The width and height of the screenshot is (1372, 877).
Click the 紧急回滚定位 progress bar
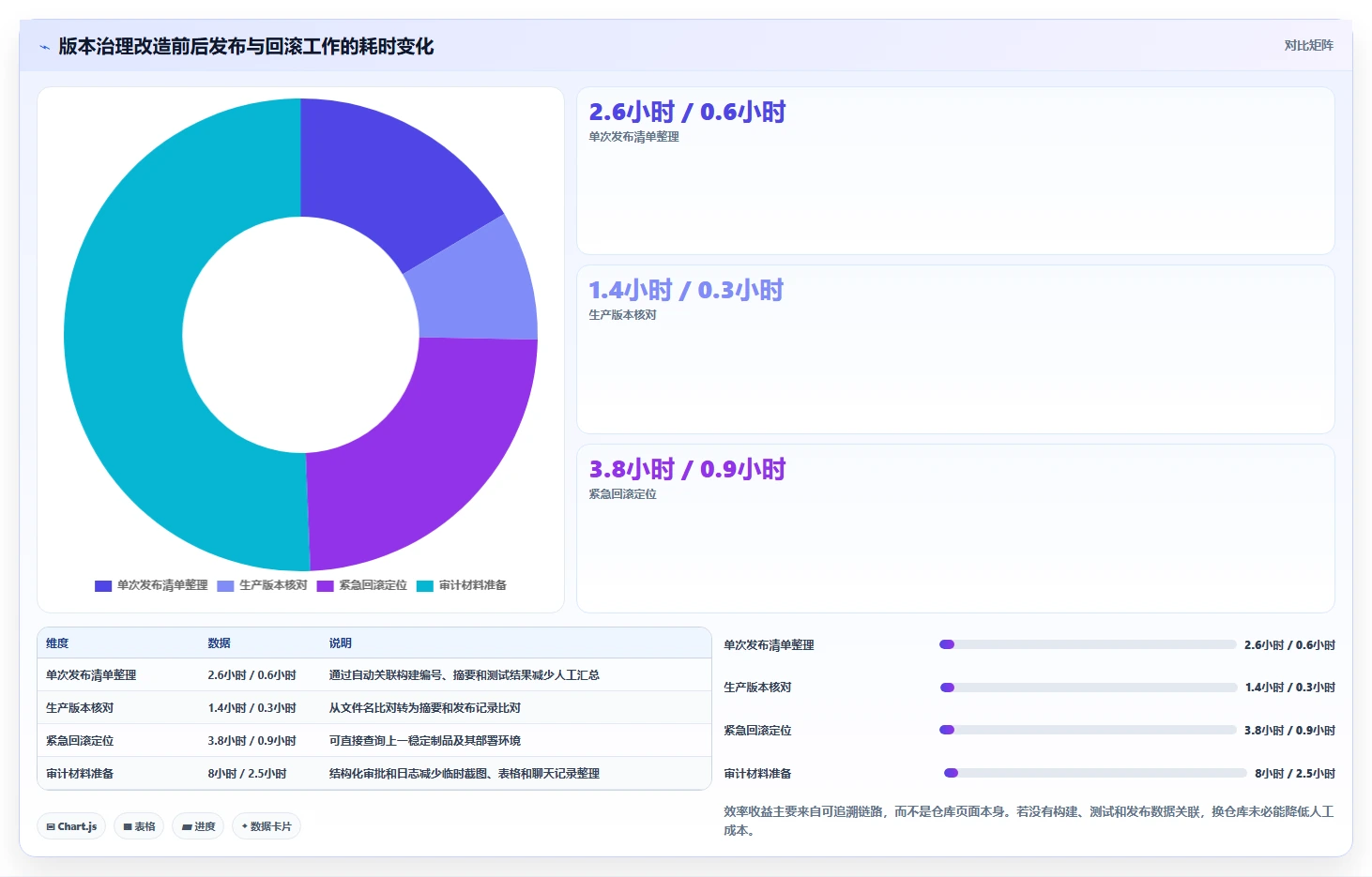click(1088, 730)
